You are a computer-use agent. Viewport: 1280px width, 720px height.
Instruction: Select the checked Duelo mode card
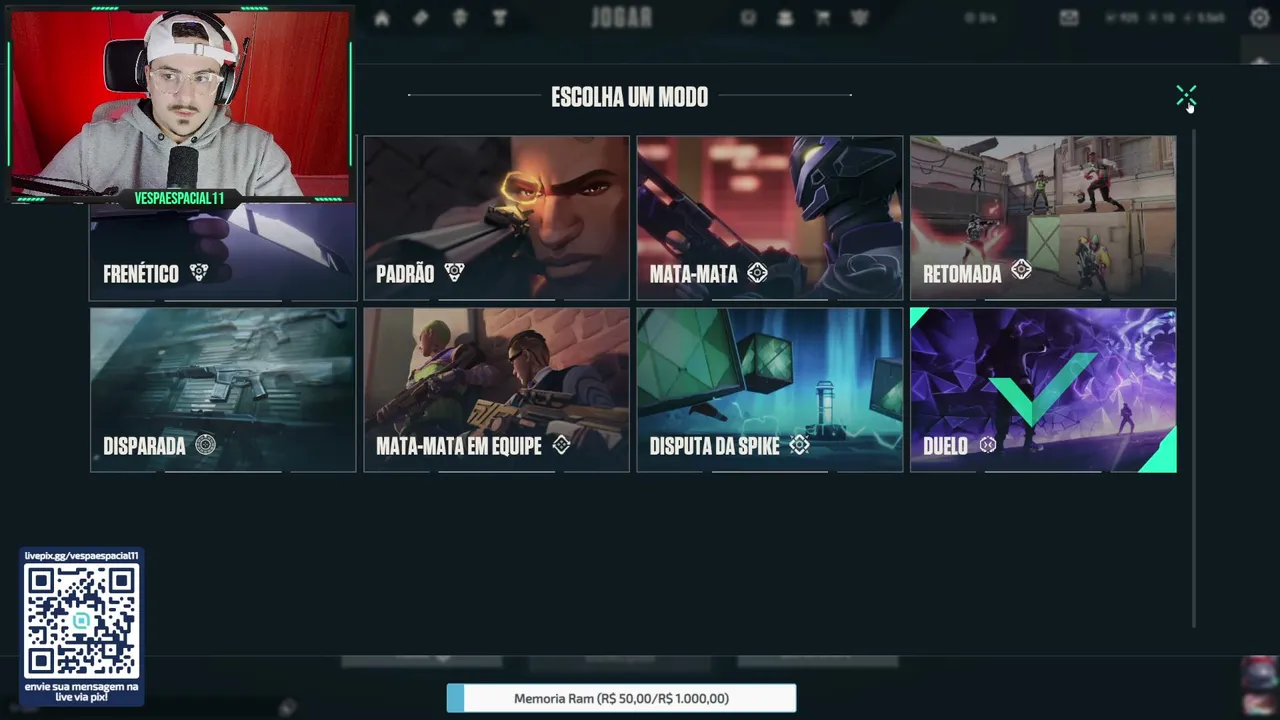click(x=1043, y=390)
